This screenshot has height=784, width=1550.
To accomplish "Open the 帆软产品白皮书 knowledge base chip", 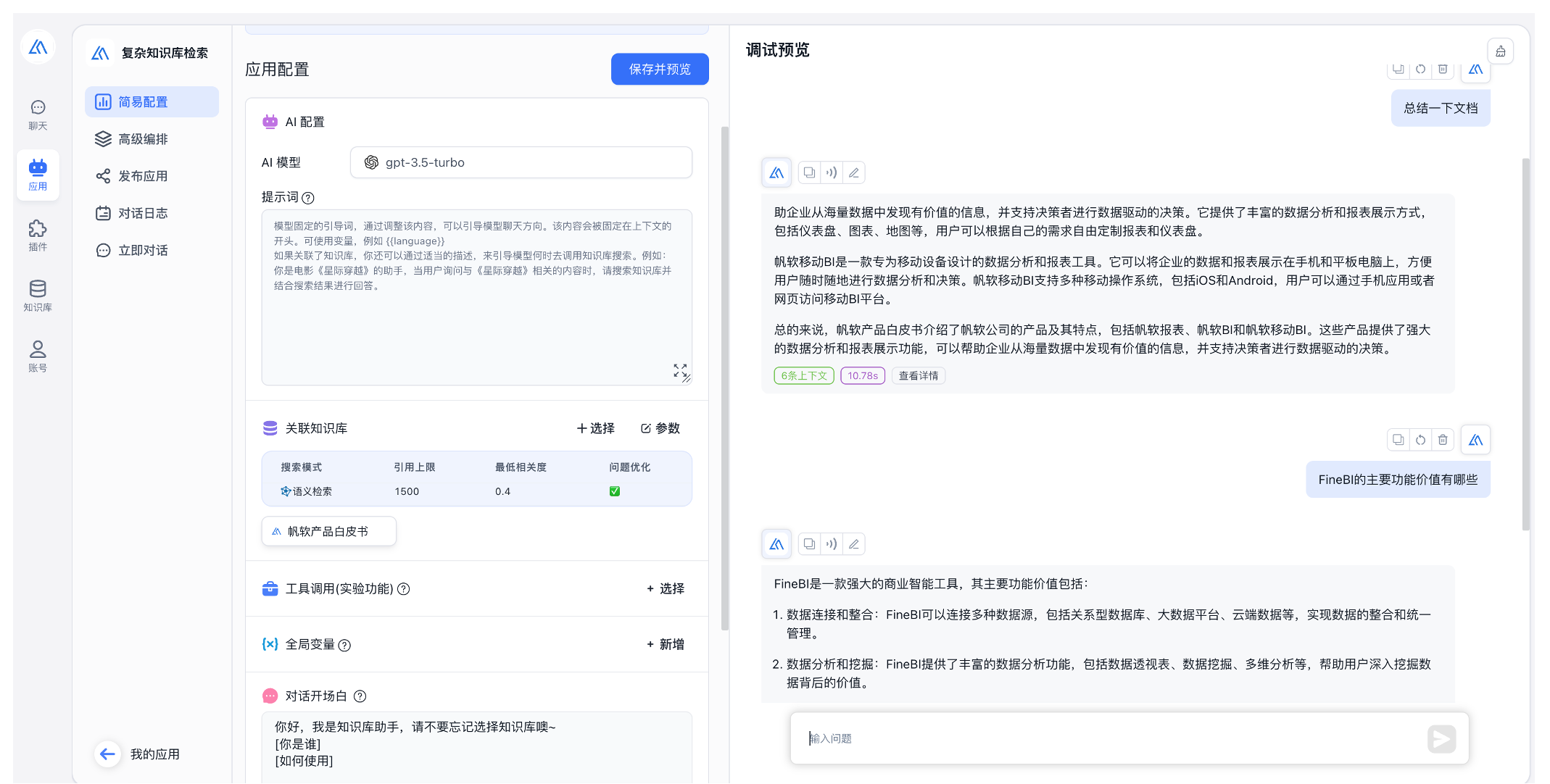I will coord(328,531).
